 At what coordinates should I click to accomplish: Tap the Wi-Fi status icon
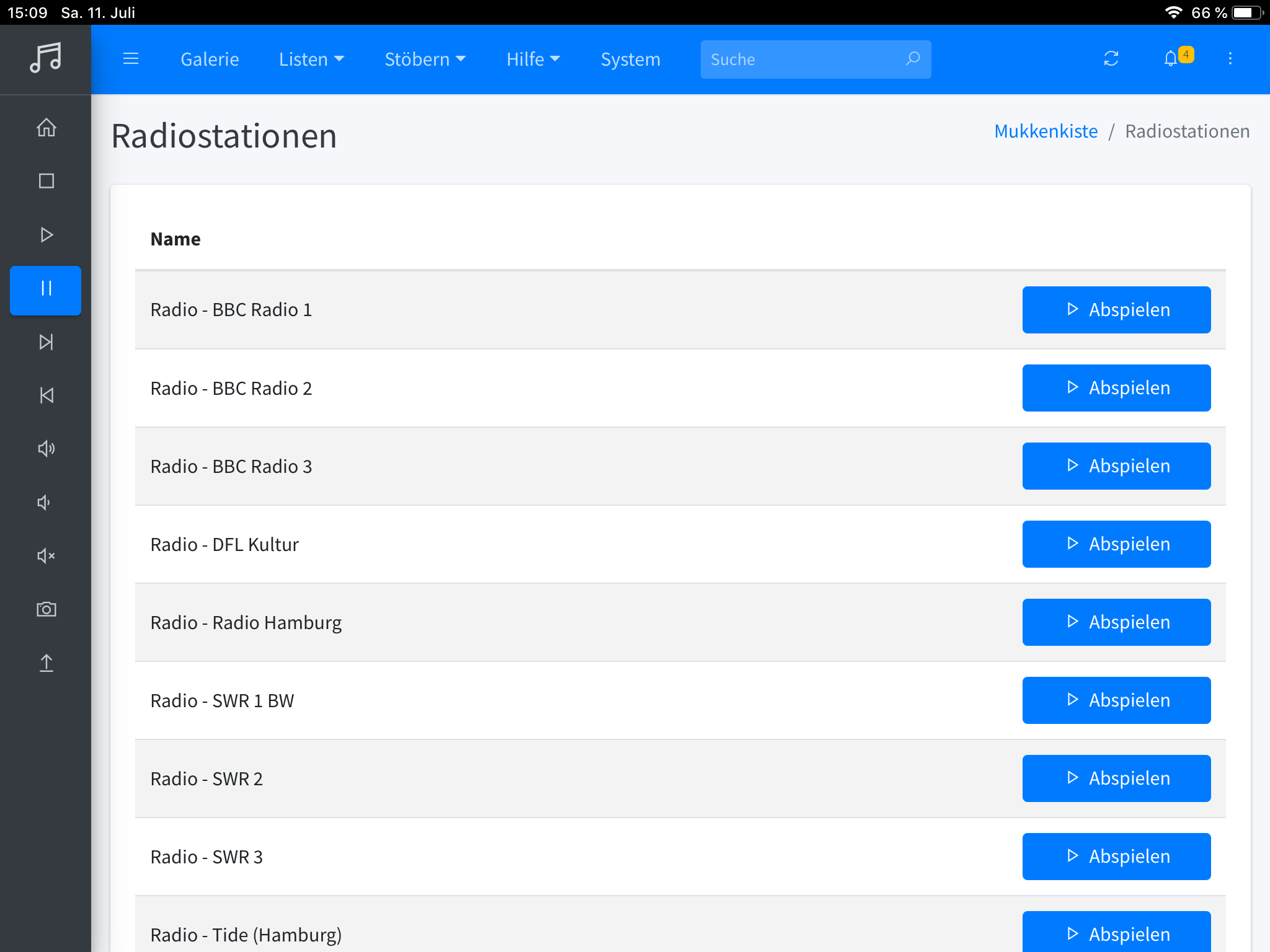[x=1173, y=12]
